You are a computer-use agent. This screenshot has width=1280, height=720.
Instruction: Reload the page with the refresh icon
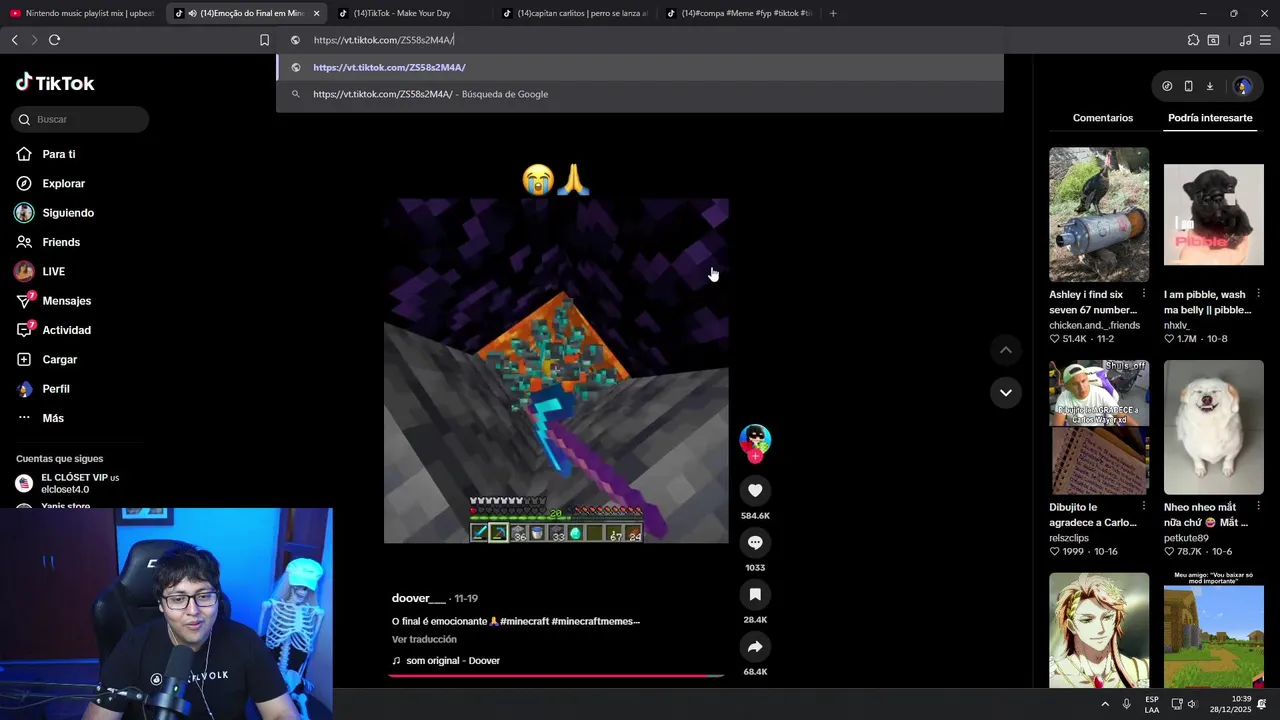click(54, 40)
